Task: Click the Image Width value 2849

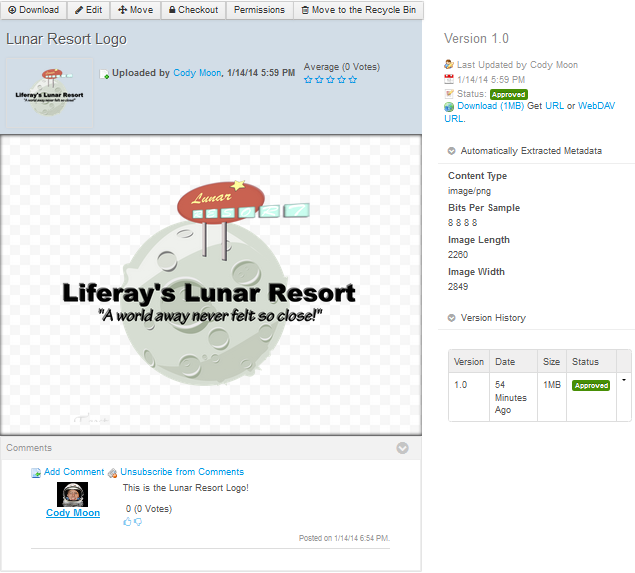Action: click(x=458, y=287)
